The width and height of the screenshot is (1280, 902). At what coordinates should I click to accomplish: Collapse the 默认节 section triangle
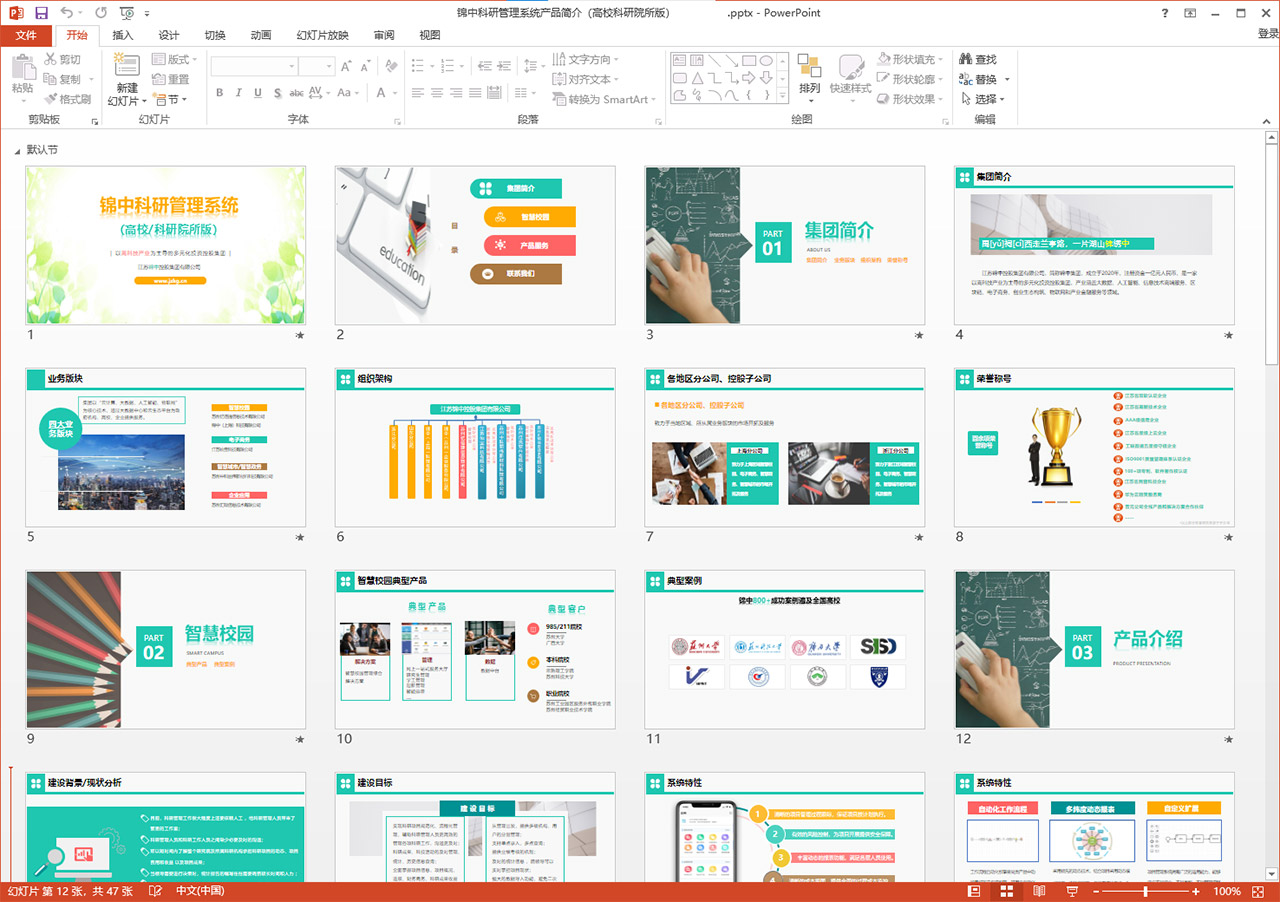17,150
